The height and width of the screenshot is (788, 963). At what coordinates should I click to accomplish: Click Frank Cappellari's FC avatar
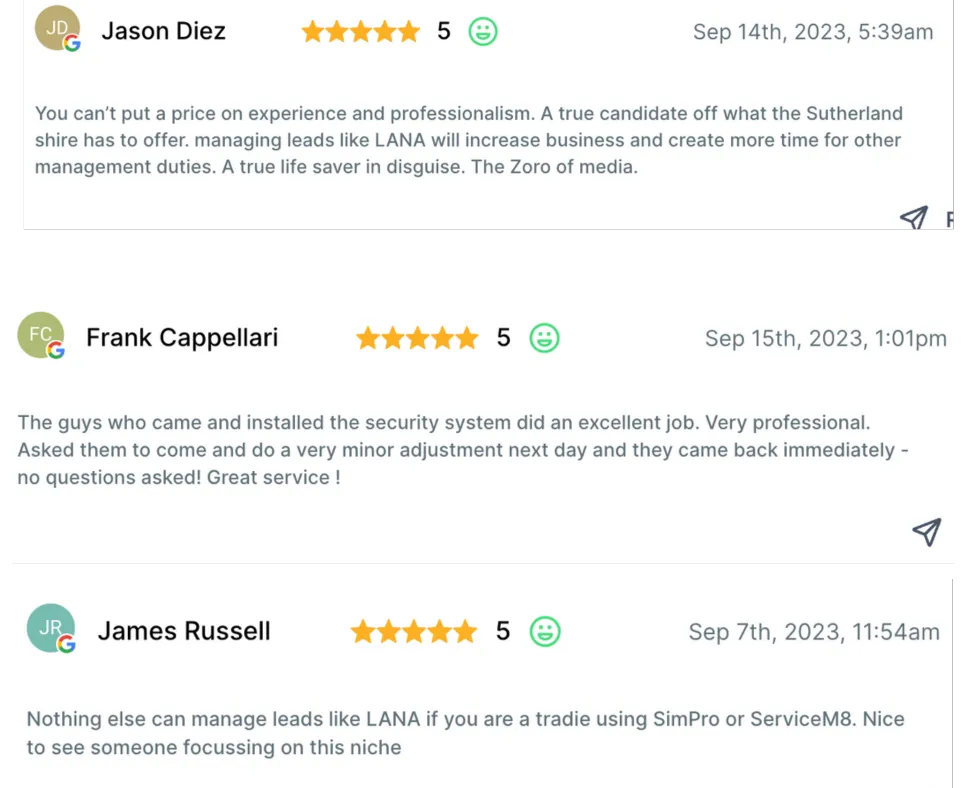click(x=41, y=336)
